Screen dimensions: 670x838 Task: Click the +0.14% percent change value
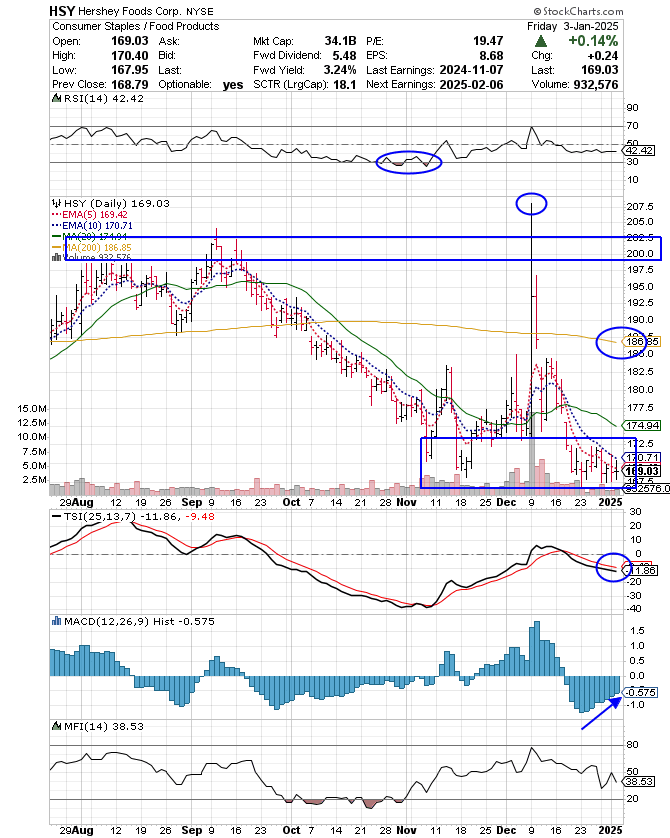(x=593, y=41)
